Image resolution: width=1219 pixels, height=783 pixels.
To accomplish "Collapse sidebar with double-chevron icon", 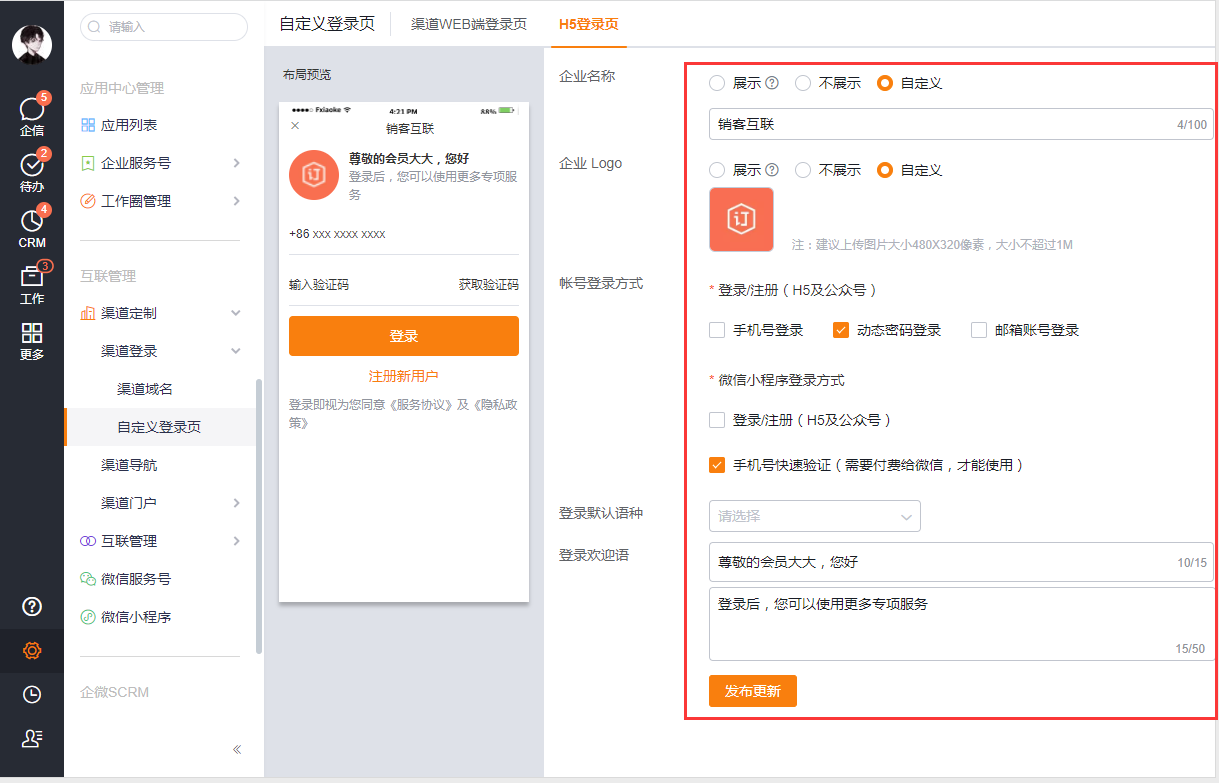I will point(237,749).
